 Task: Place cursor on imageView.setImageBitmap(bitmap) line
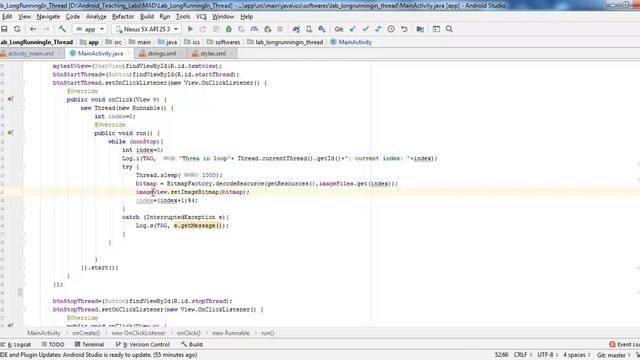pyautogui.click(x=192, y=192)
